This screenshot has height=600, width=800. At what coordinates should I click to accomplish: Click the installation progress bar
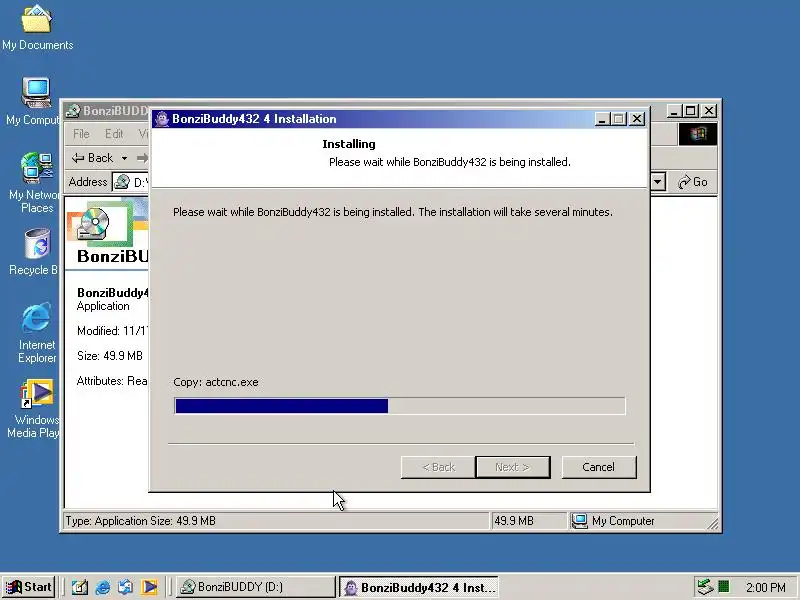coord(399,406)
